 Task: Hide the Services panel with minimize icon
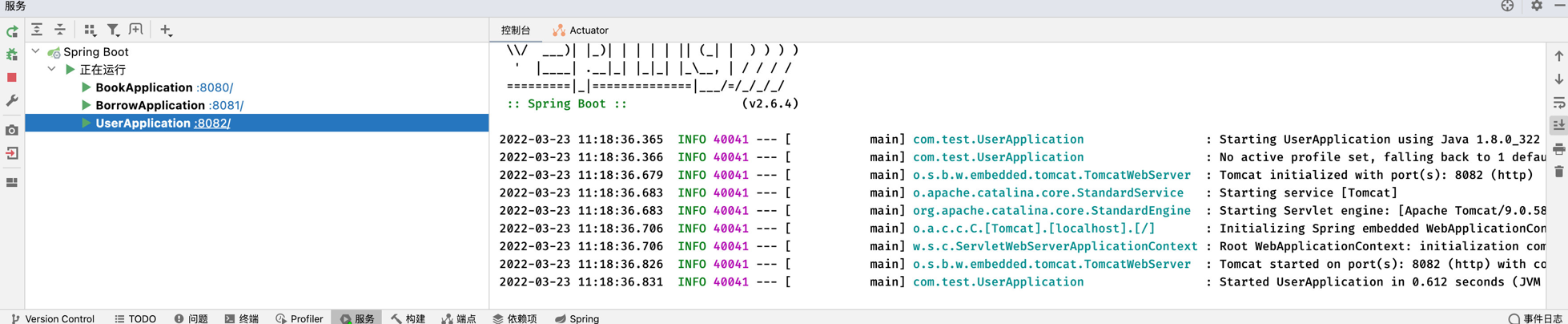pyautogui.click(x=1559, y=6)
